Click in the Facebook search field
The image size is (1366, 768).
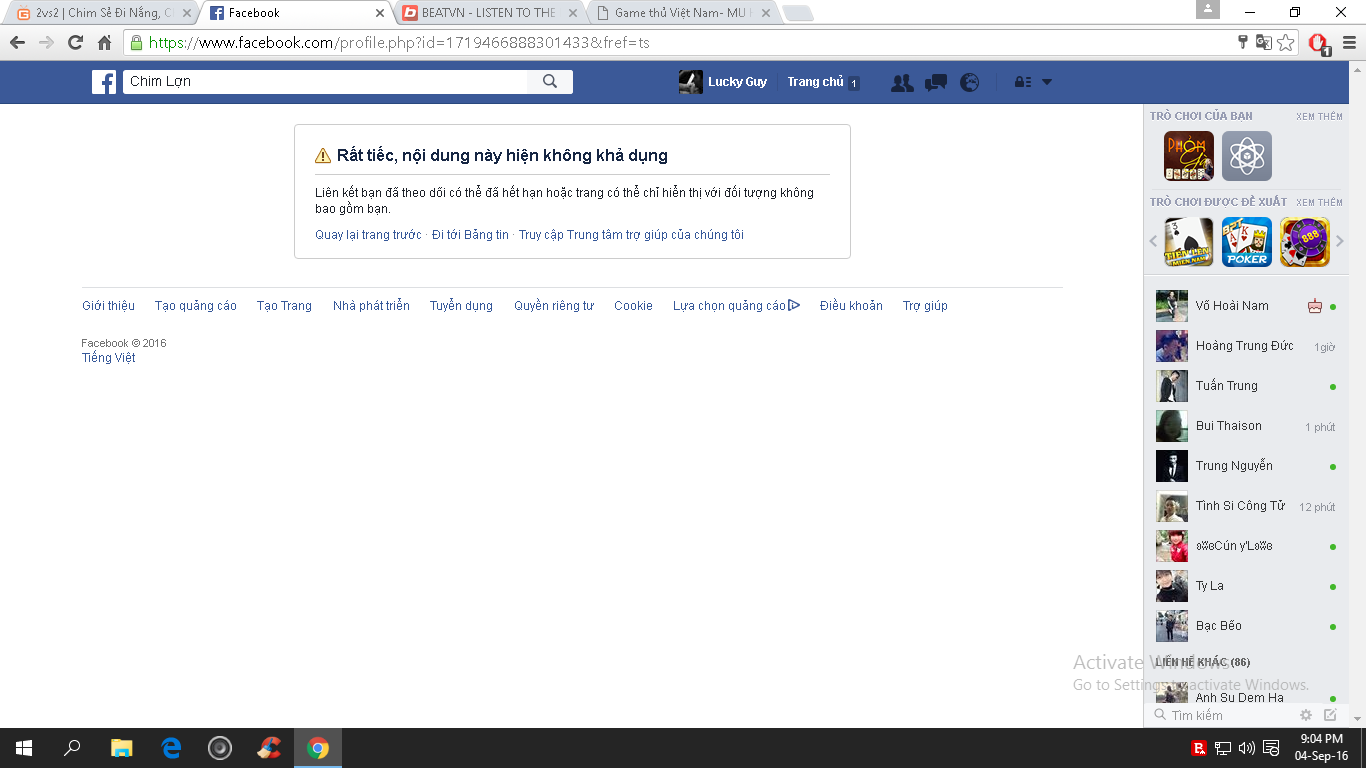point(325,82)
